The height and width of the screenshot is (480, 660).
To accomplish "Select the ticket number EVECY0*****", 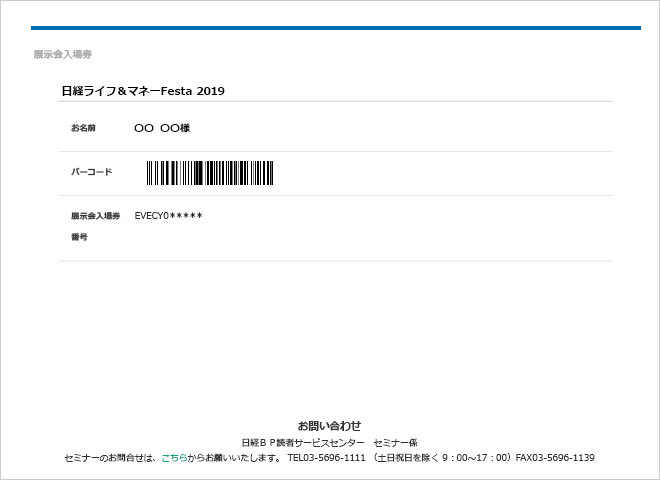I will 168,216.
